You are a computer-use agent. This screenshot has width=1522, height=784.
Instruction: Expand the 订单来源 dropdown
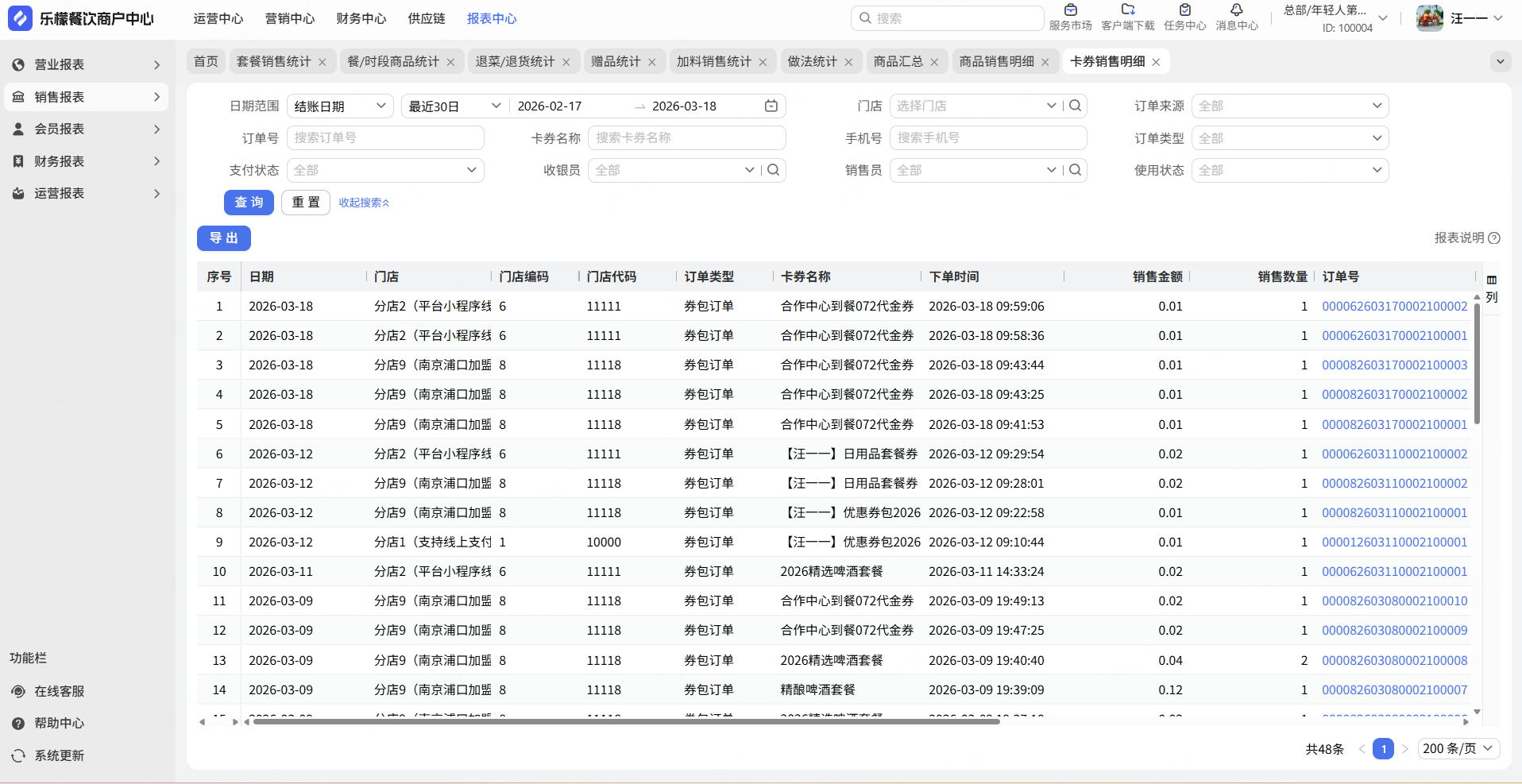click(1289, 106)
